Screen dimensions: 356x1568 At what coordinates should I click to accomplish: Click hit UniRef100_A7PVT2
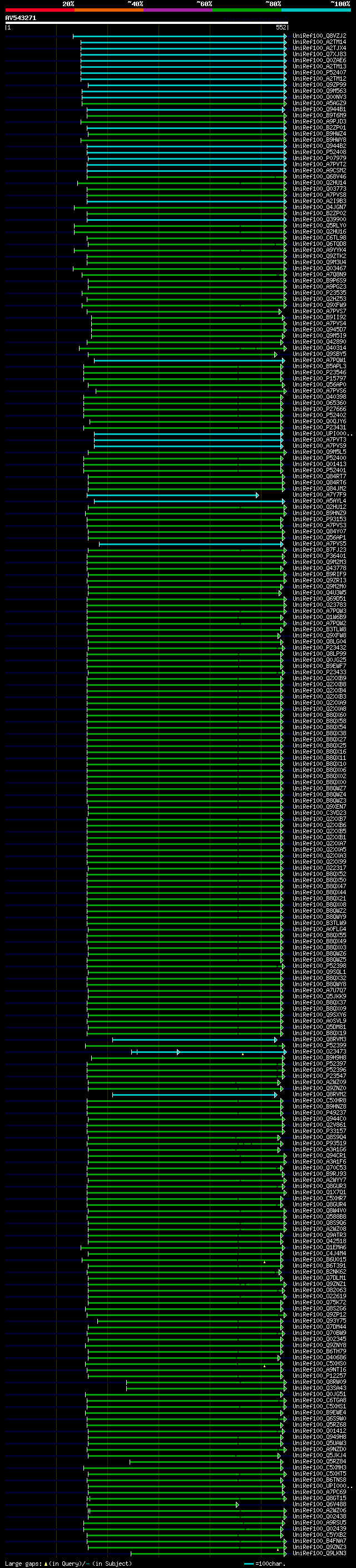[319, 164]
